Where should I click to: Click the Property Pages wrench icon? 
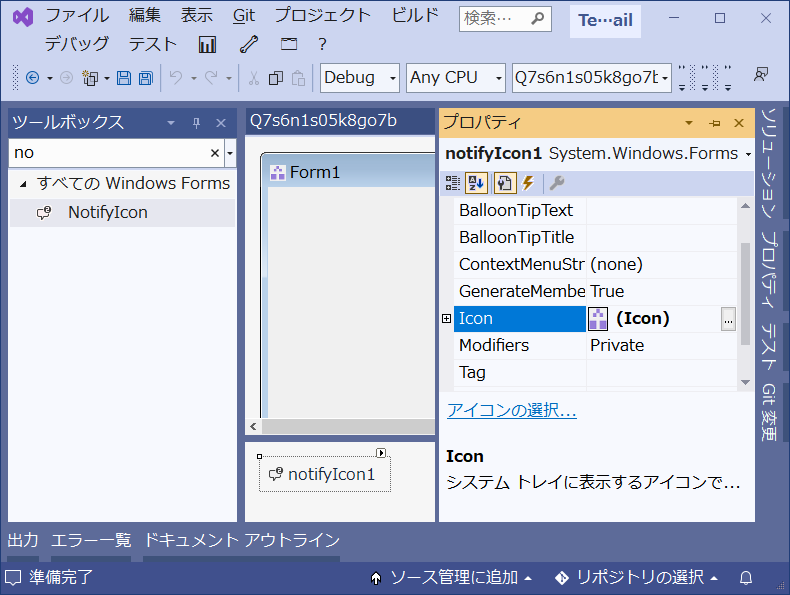pos(557,183)
